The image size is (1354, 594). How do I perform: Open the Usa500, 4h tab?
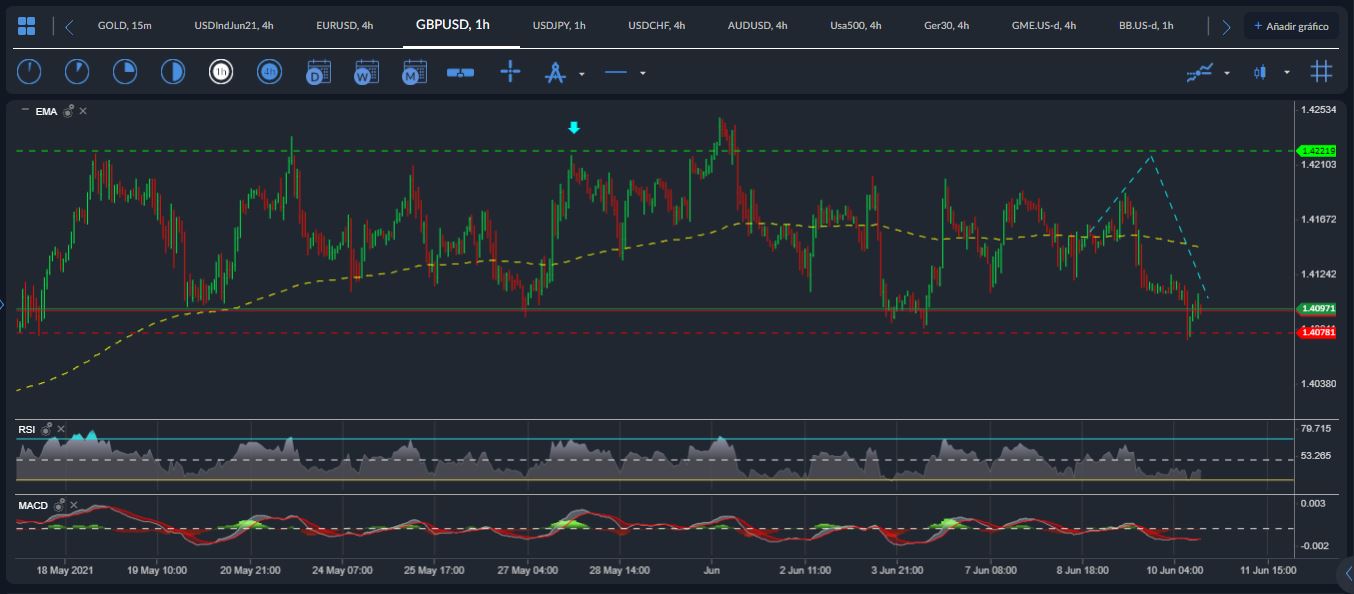[x=856, y=25]
